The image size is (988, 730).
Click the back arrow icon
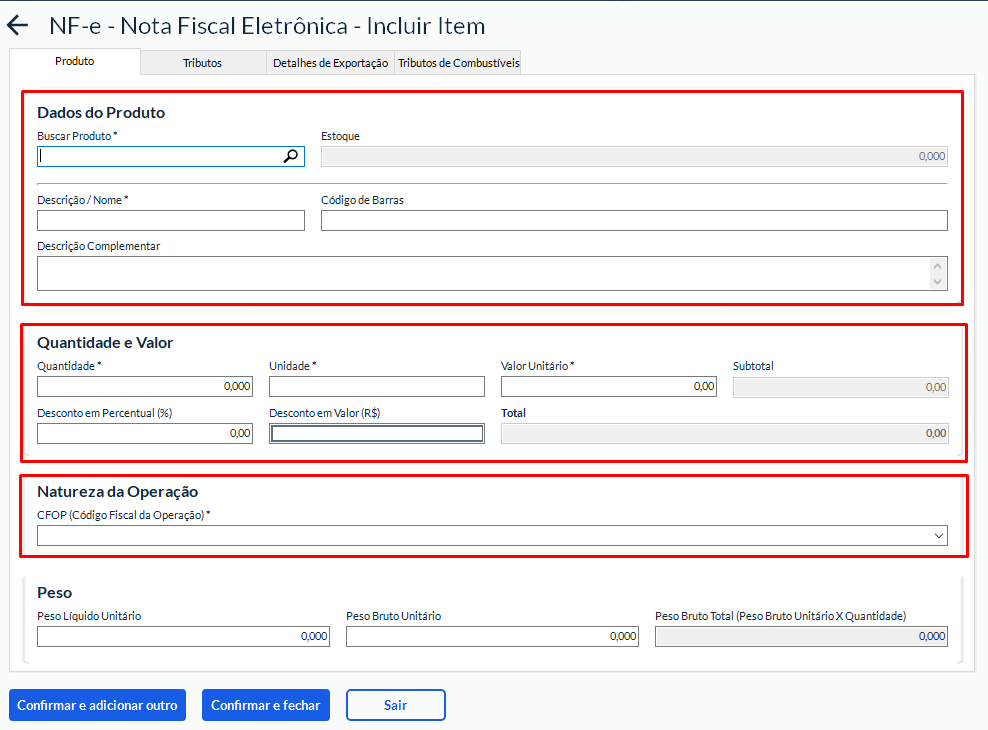(18, 26)
